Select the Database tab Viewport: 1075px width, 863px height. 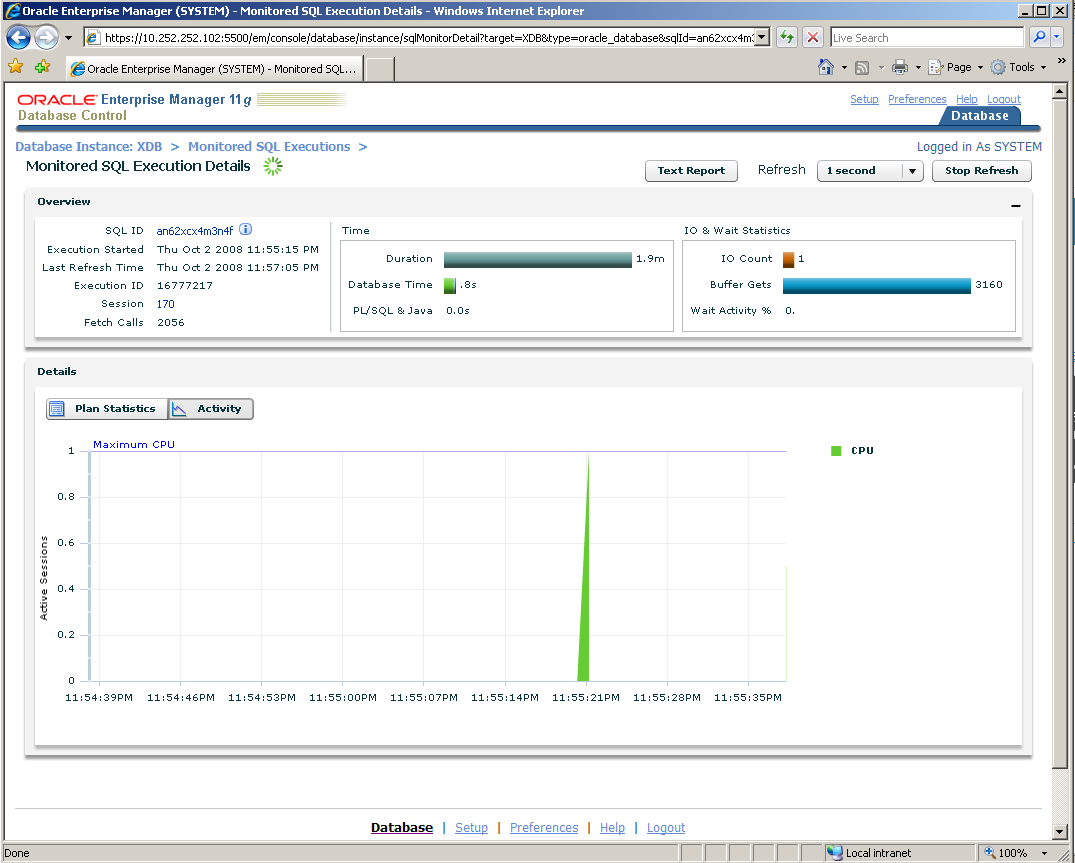coord(979,116)
